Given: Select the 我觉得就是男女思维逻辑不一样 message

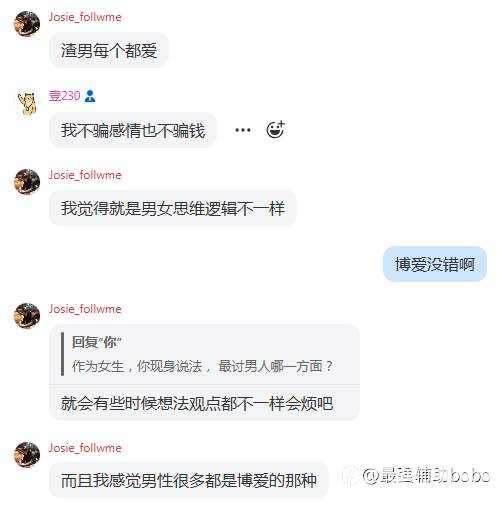Looking at the screenshot, I should point(173,209).
